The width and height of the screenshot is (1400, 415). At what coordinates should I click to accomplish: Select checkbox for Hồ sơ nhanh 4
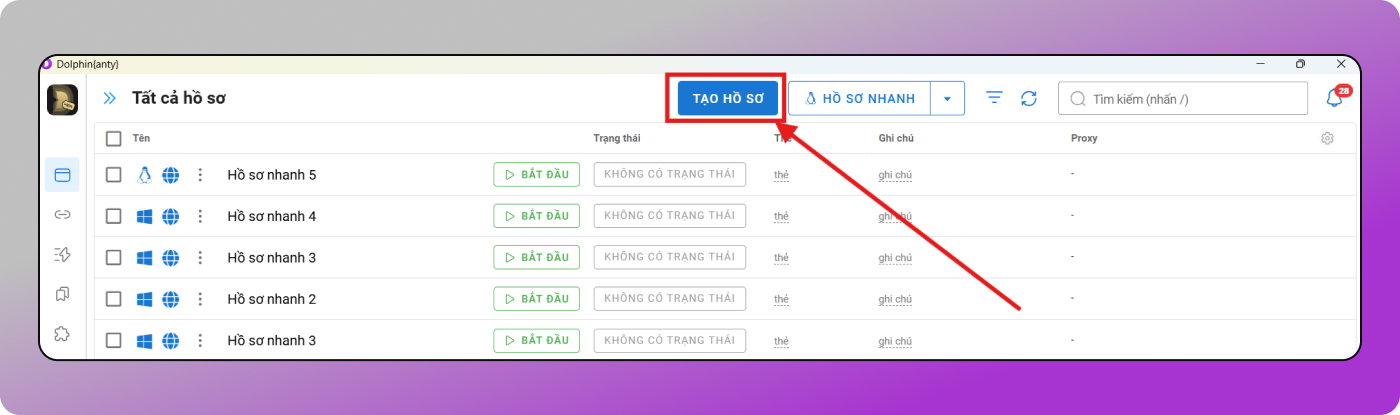click(114, 216)
